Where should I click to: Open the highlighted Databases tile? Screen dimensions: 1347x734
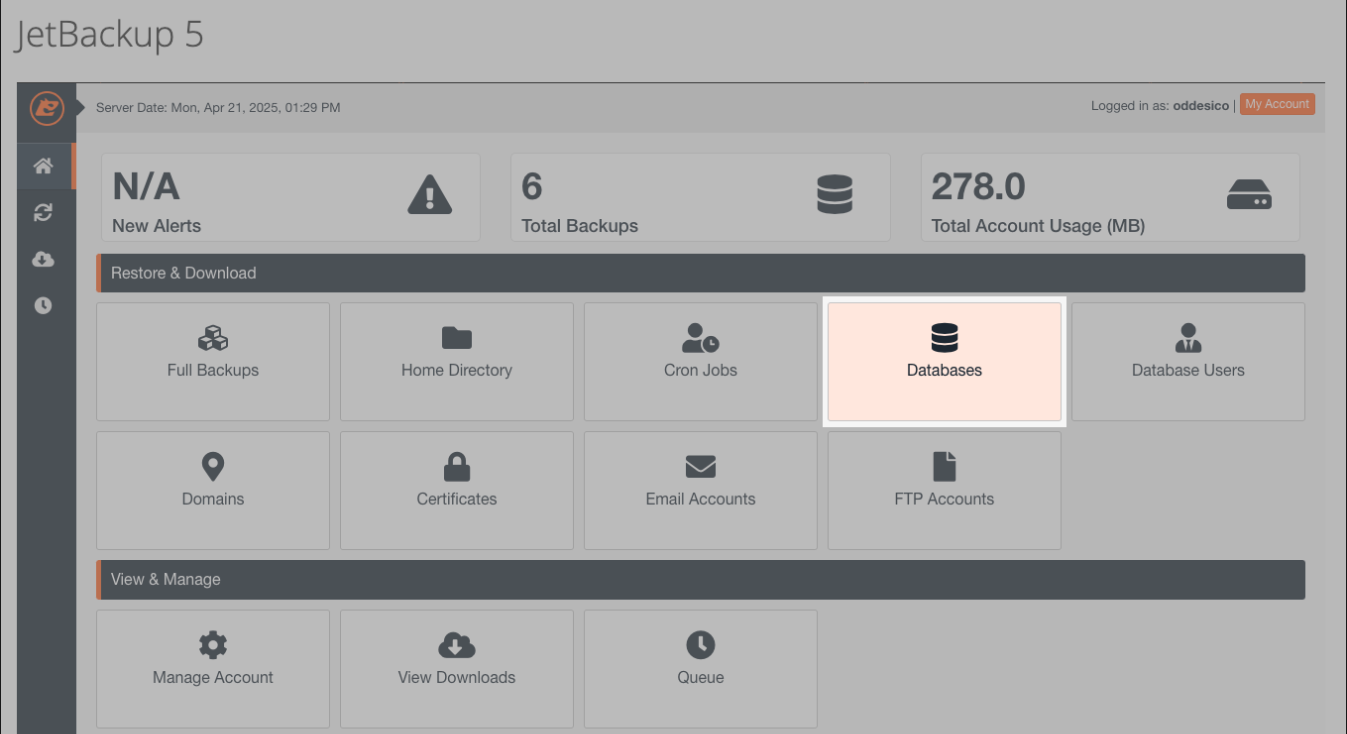click(x=945, y=362)
